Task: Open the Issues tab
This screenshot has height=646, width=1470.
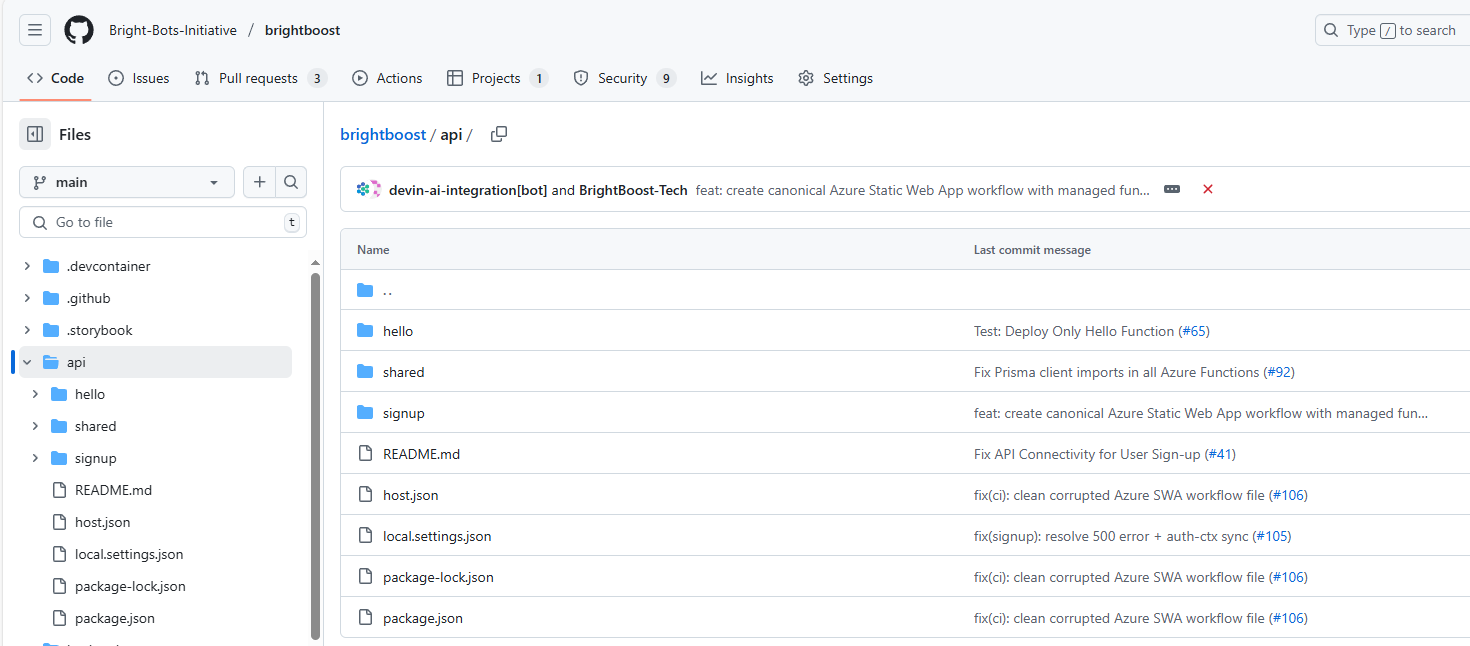Action: click(138, 78)
